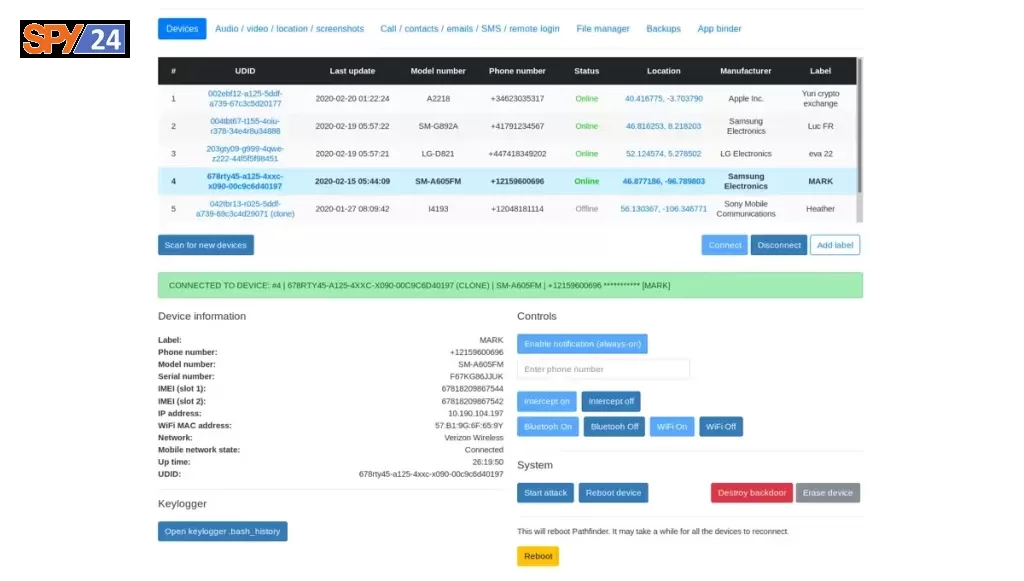Click the green connected-device status banner
The width and height of the screenshot is (1024, 581).
click(510, 285)
